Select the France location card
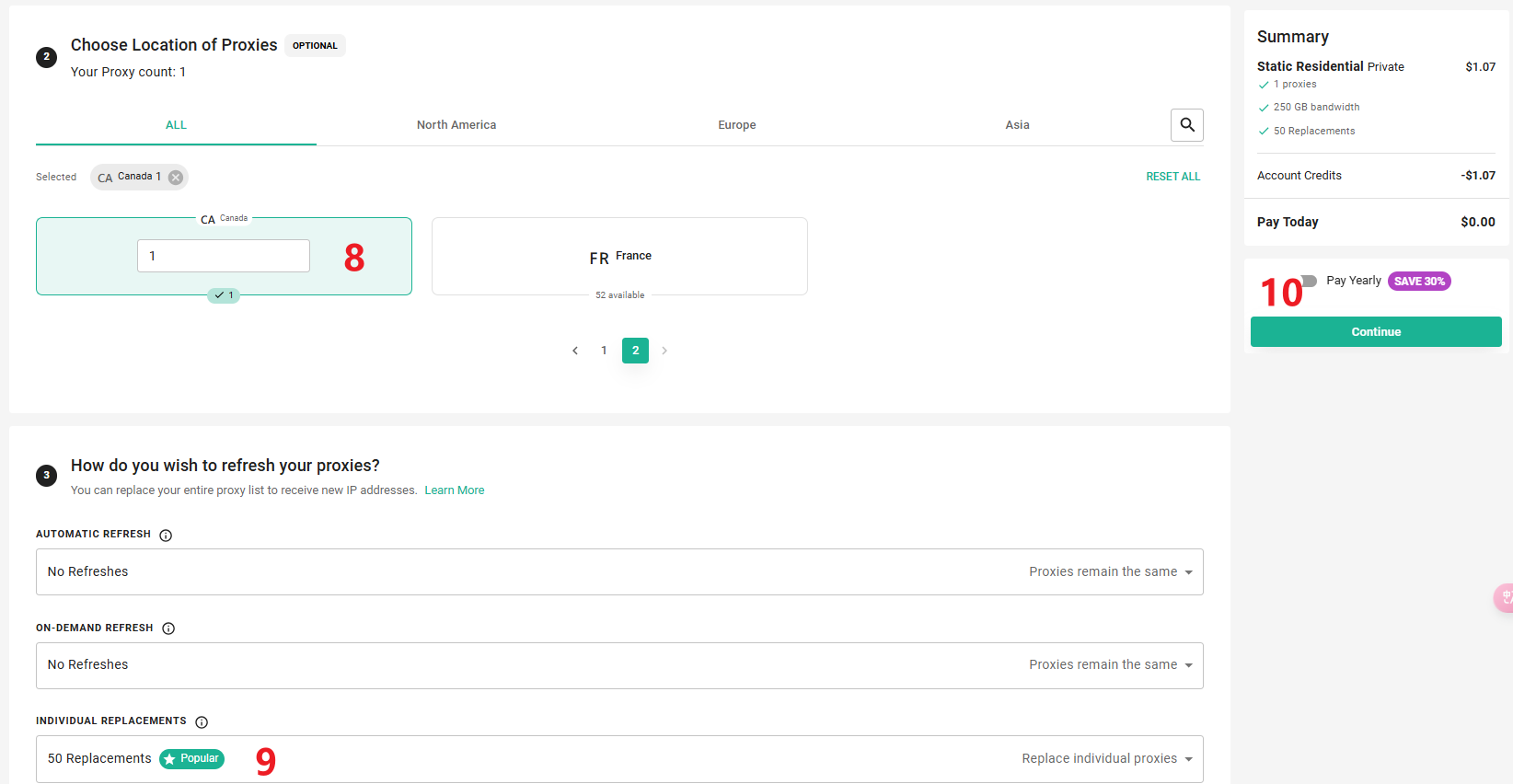This screenshot has width=1513, height=784. tap(619, 257)
